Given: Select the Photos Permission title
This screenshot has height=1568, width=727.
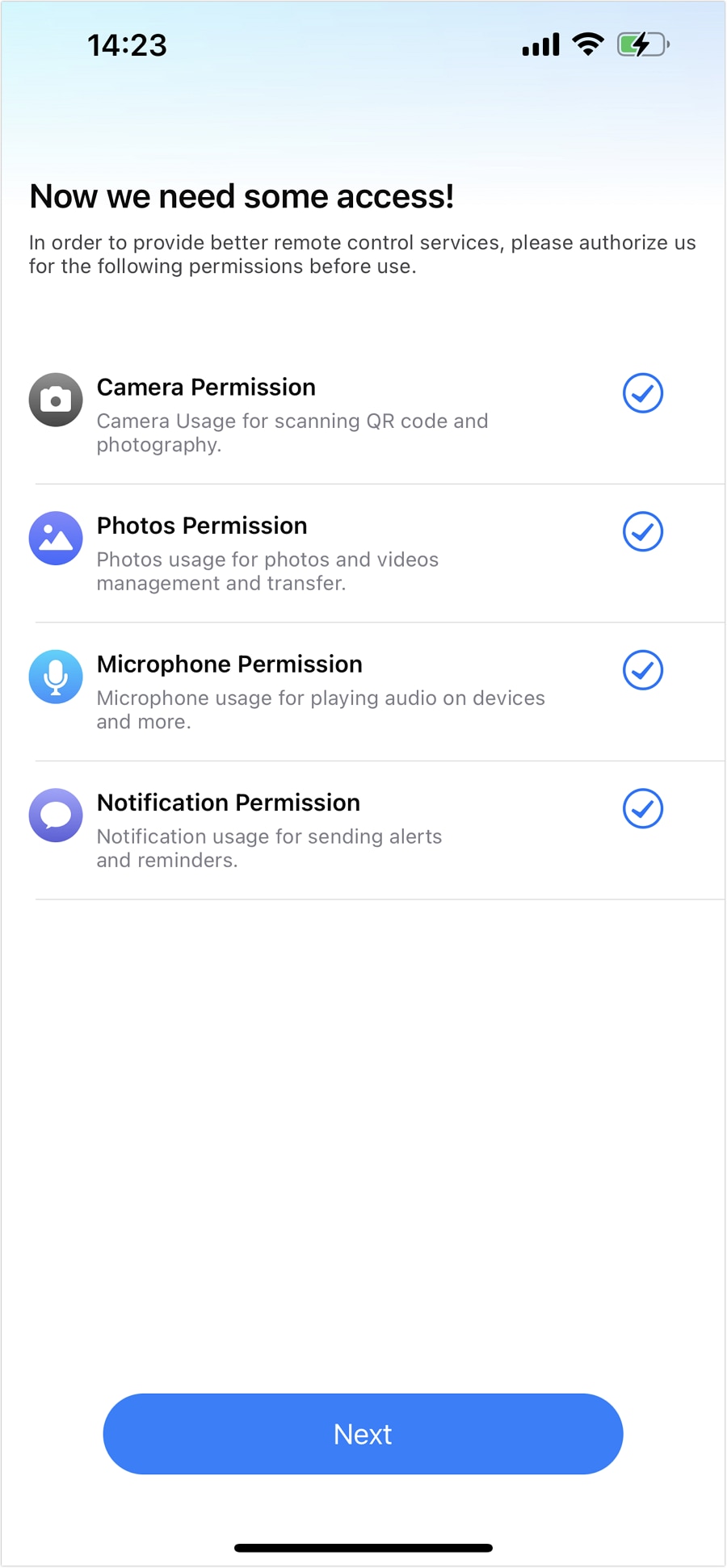Looking at the screenshot, I should coord(202,526).
